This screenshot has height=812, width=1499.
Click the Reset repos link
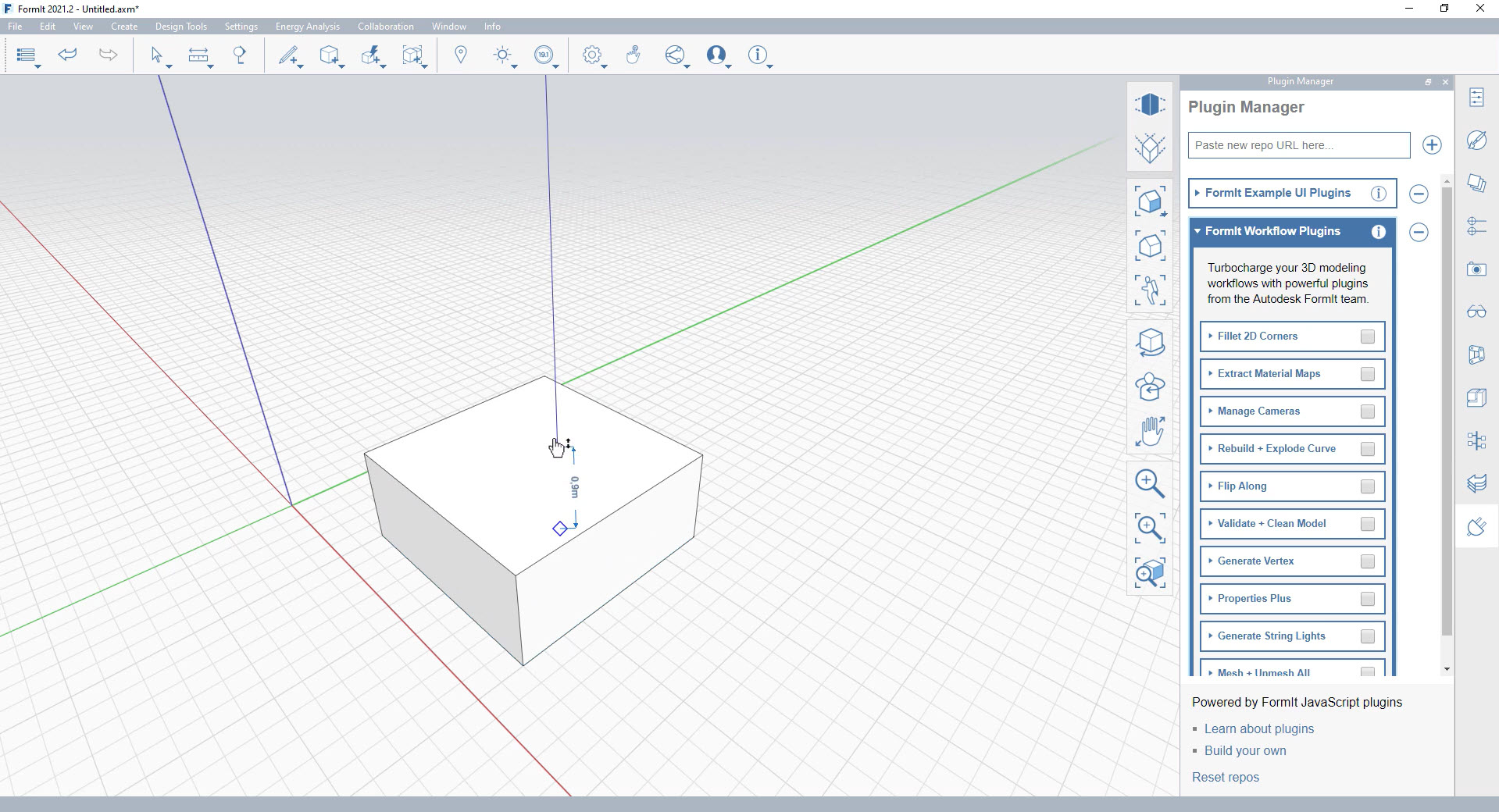click(1225, 777)
